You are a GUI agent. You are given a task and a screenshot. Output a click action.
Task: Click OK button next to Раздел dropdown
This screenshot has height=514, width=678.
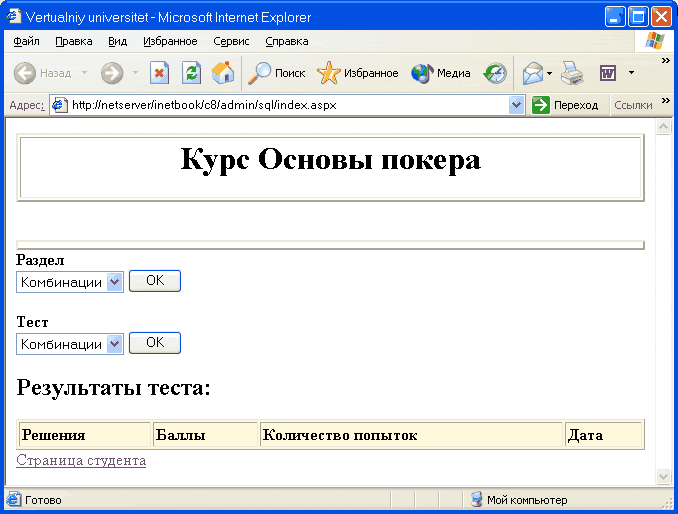point(155,281)
